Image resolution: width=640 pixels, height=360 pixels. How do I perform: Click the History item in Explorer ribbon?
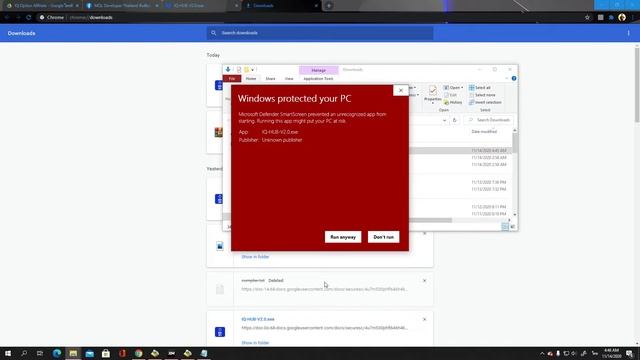(453, 102)
